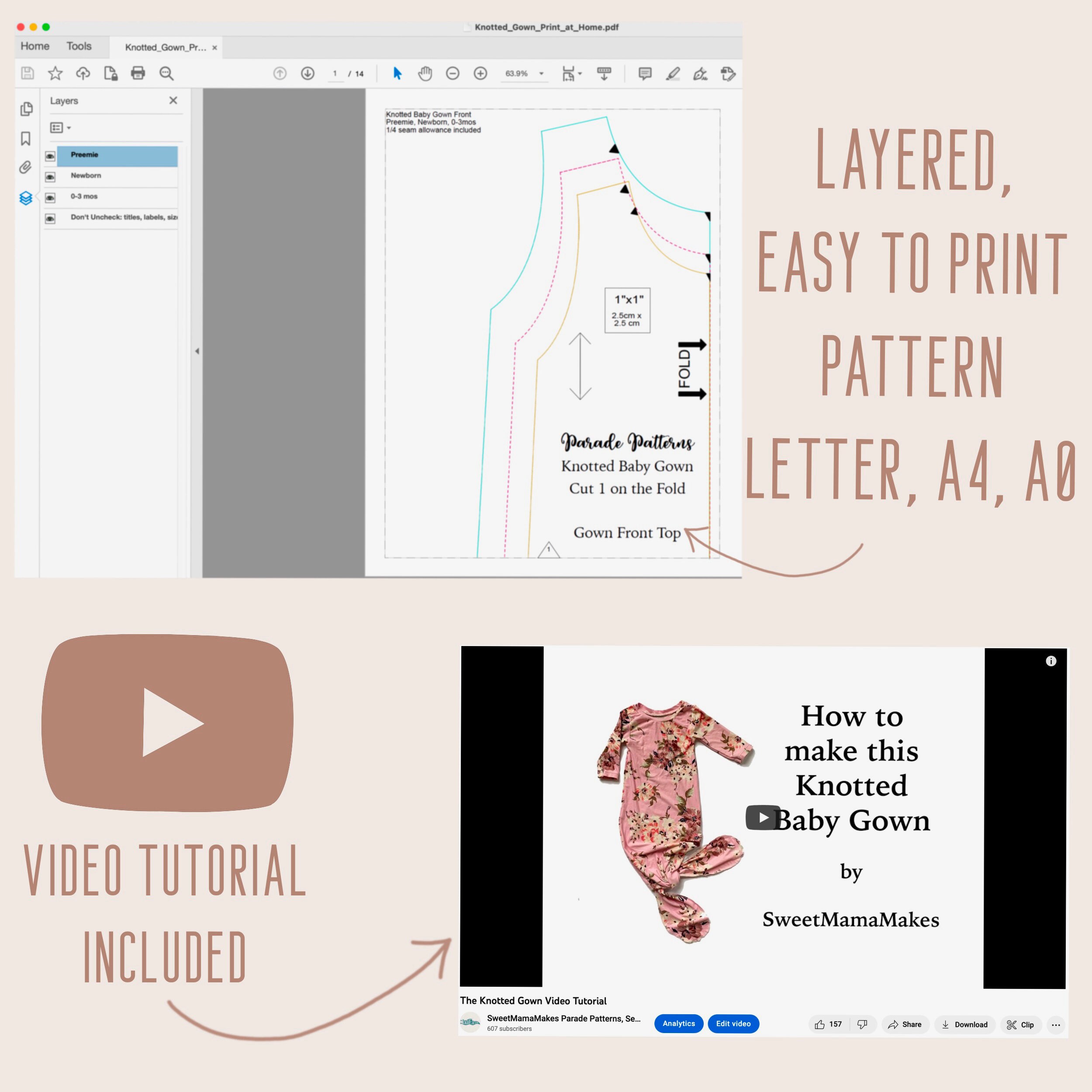Click the Layers sidebar icon

[25, 198]
